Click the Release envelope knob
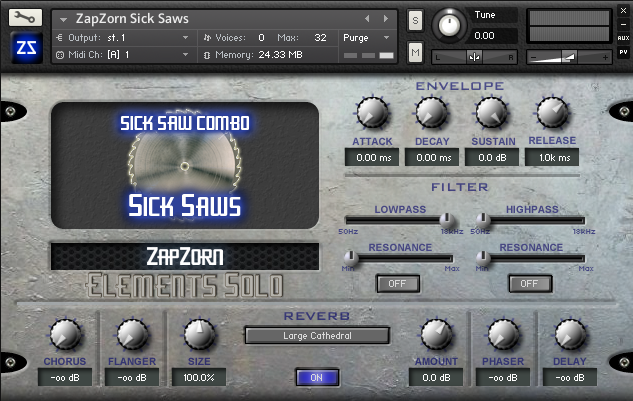Screen dimensions: 633x401 coord(552,112)
